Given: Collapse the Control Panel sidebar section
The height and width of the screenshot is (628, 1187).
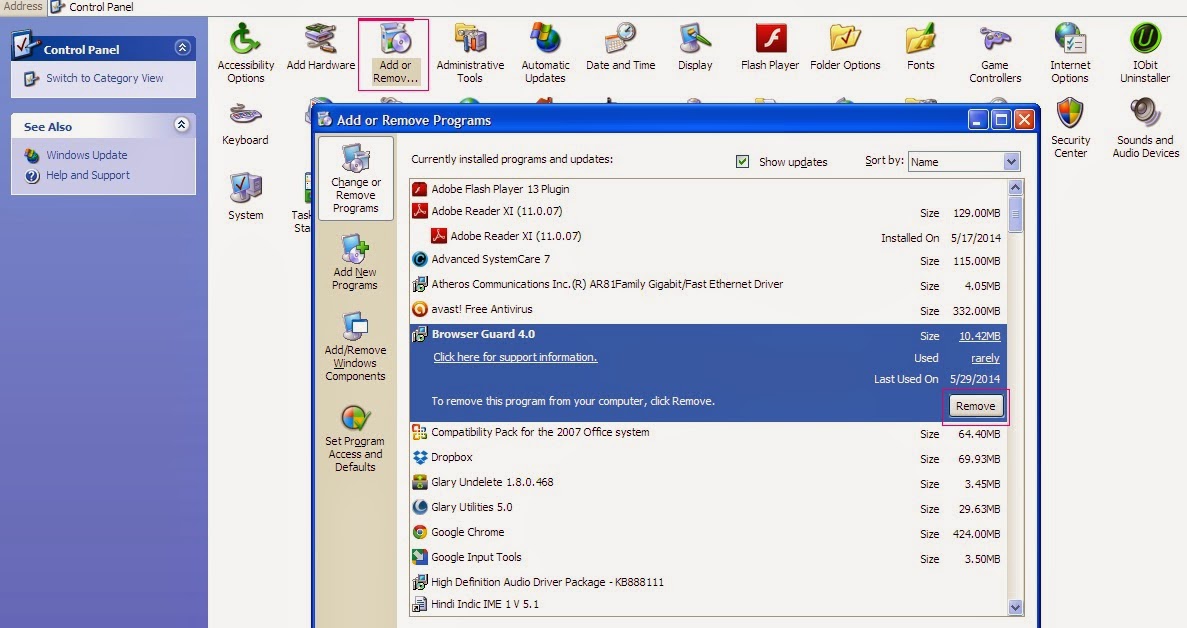Looking at the screenshot, I should 182,48.
